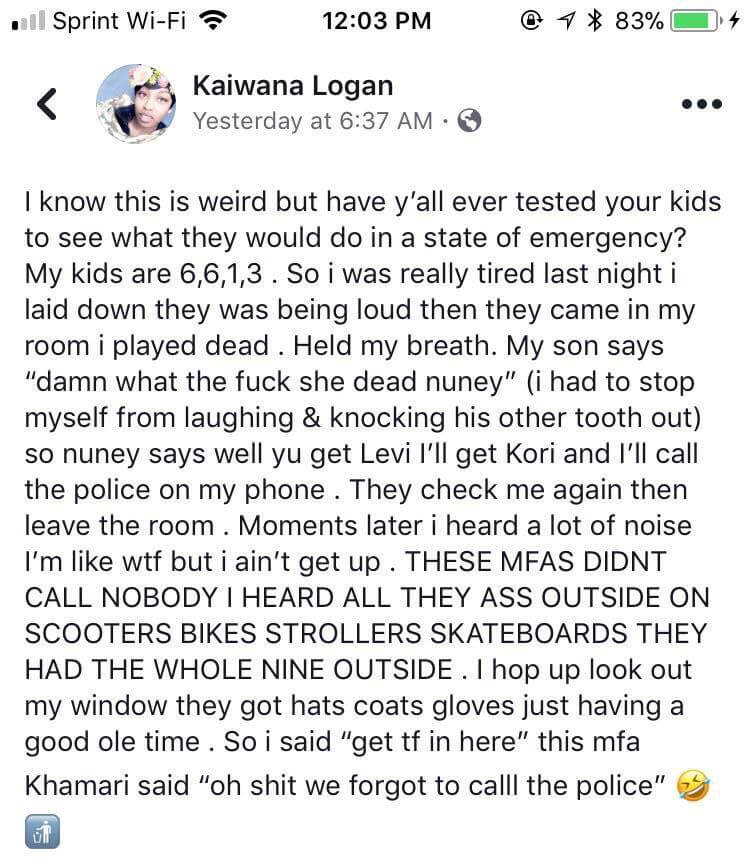This screenshot has width=750, height=868.
Task: Tap the back chevron arrow
Action: coord(44,105)
